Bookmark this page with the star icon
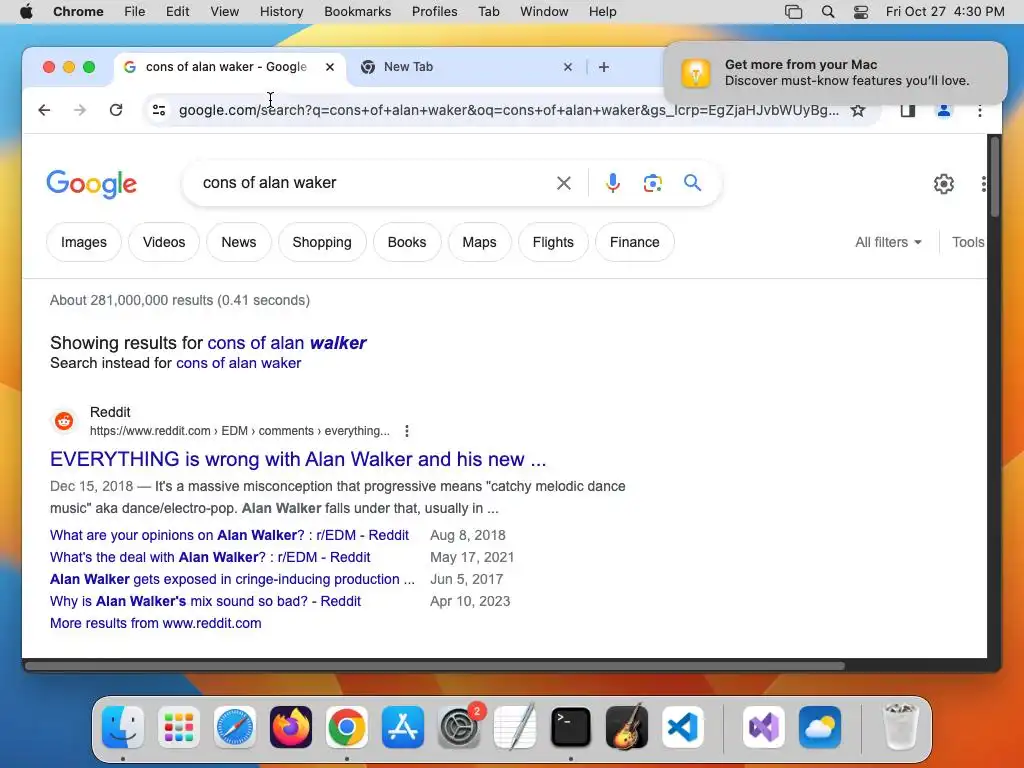 coord(858,110)
